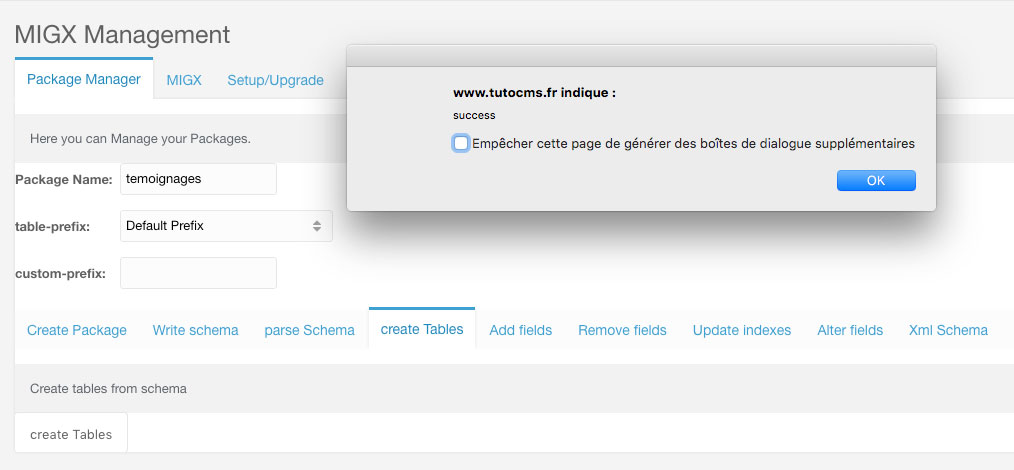Image resolution: width=1014 pixels, height=470 pixels.
Task: Click the MIGX Management page title
Action: pos(122,34)
